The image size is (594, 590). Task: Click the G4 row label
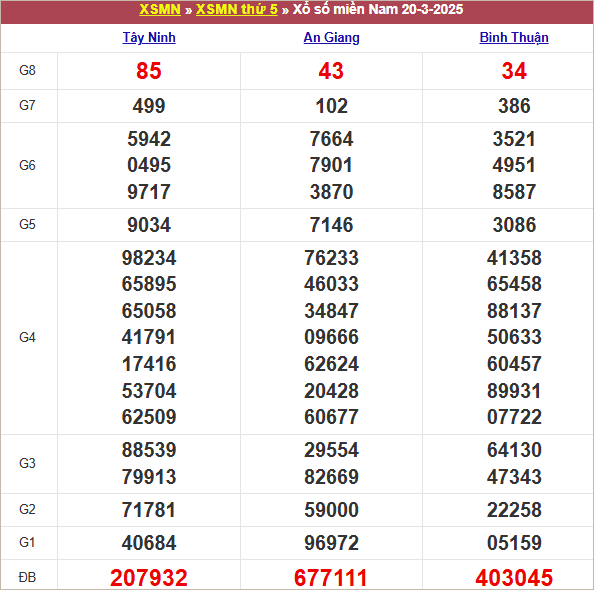tap(27, 337)
